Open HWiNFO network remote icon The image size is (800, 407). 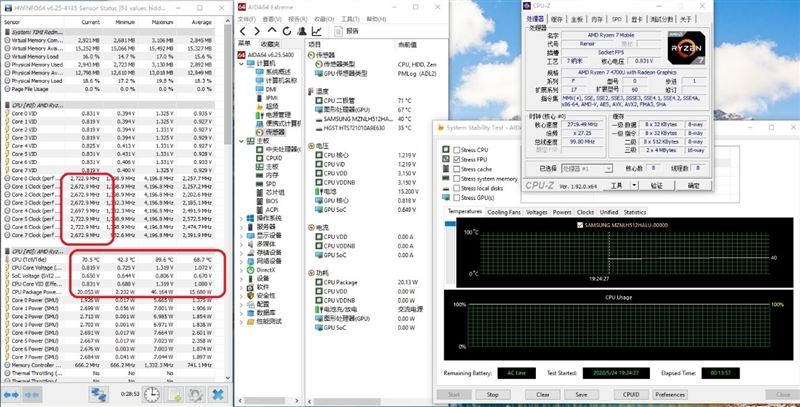pyautogui.click(x=98, y=394)
